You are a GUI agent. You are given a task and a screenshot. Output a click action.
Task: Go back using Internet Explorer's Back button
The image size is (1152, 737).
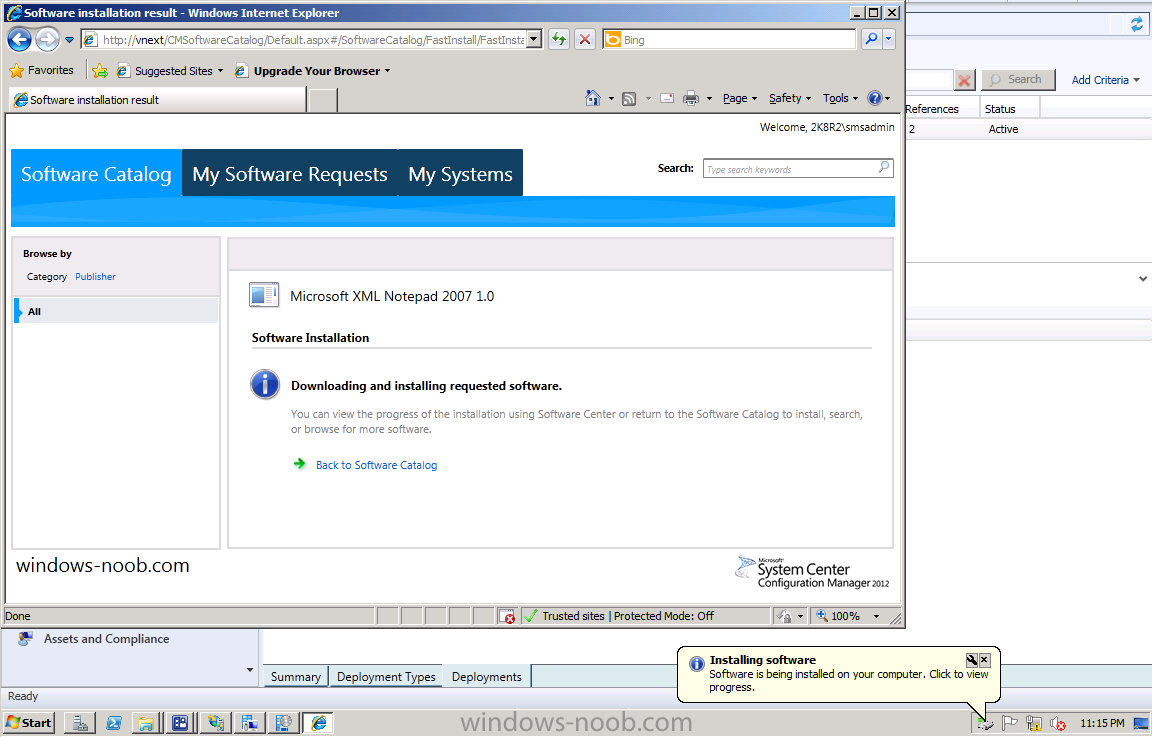pyautogui.click(x=19, y=40)
